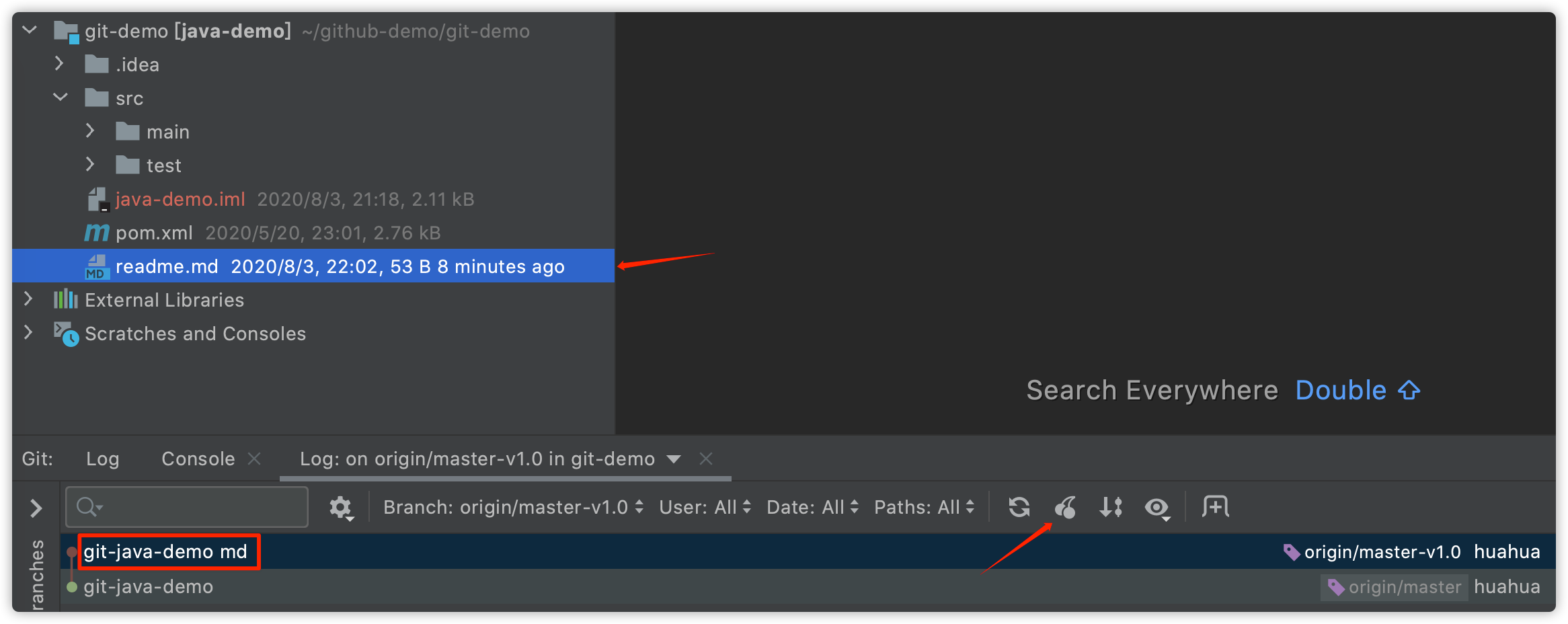Click the java-demo.iml file icon
The height and width of the screenshot is (624, 1568).
[98, 199]
